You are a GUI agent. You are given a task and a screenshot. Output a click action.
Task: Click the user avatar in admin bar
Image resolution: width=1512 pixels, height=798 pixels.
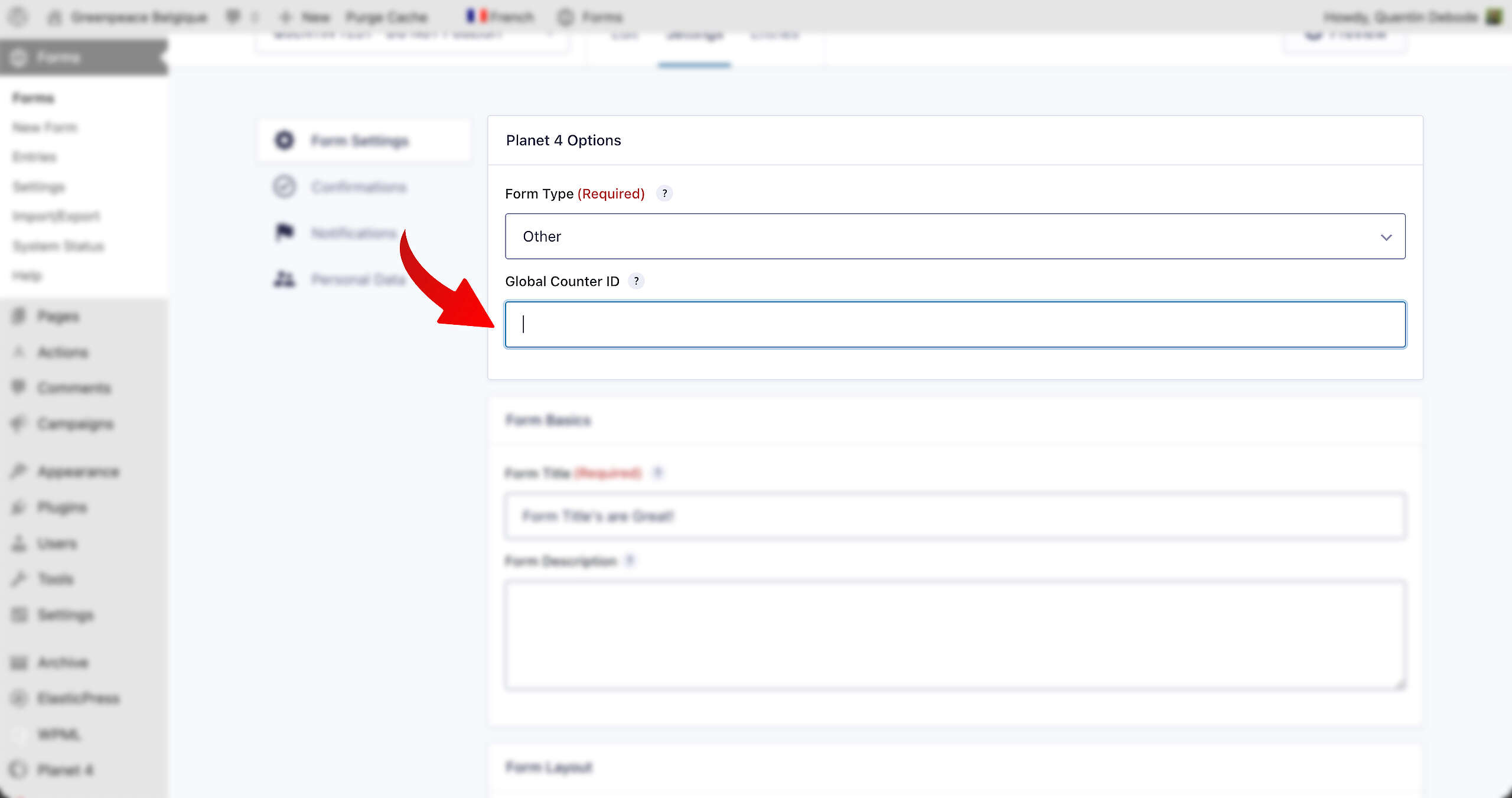[x=1493, y=17]
